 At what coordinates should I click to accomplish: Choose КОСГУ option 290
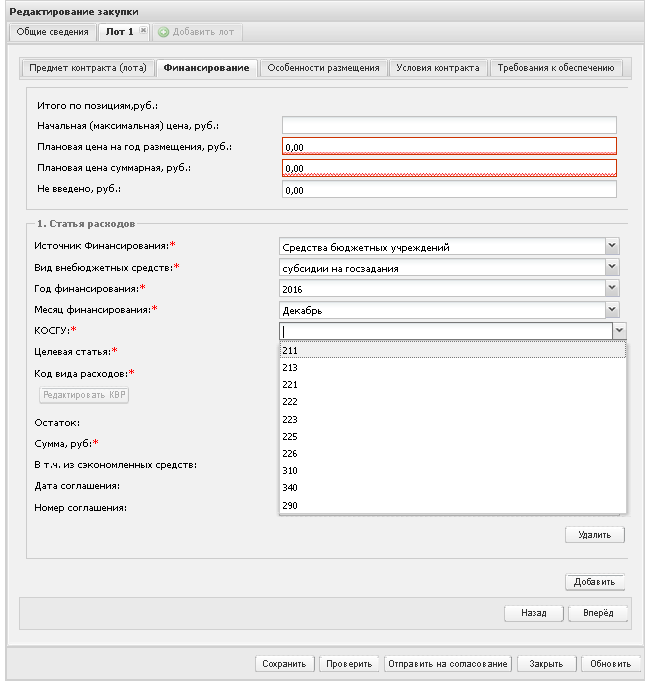pos(453,505)
